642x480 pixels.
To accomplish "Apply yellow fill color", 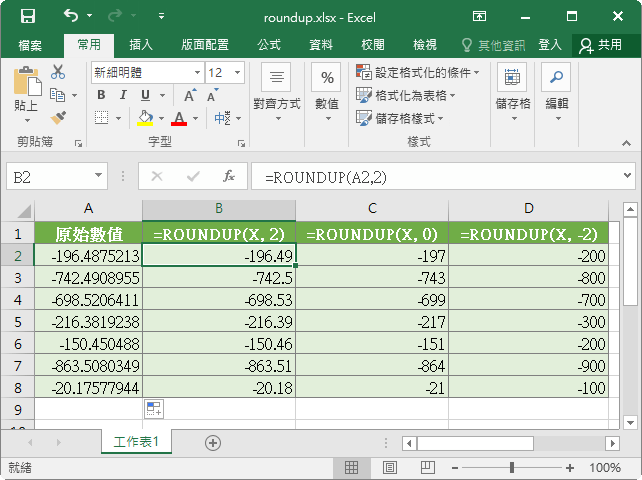I will point(145,118).
